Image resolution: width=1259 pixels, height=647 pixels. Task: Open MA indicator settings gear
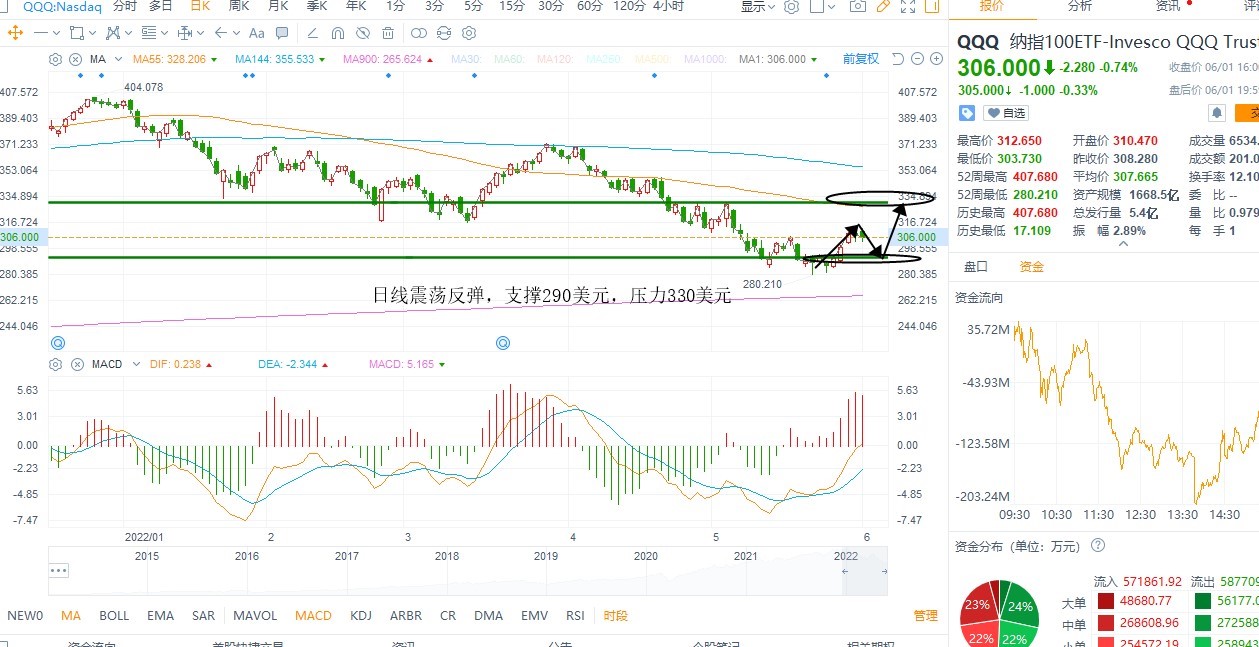[x=55, y=59]
